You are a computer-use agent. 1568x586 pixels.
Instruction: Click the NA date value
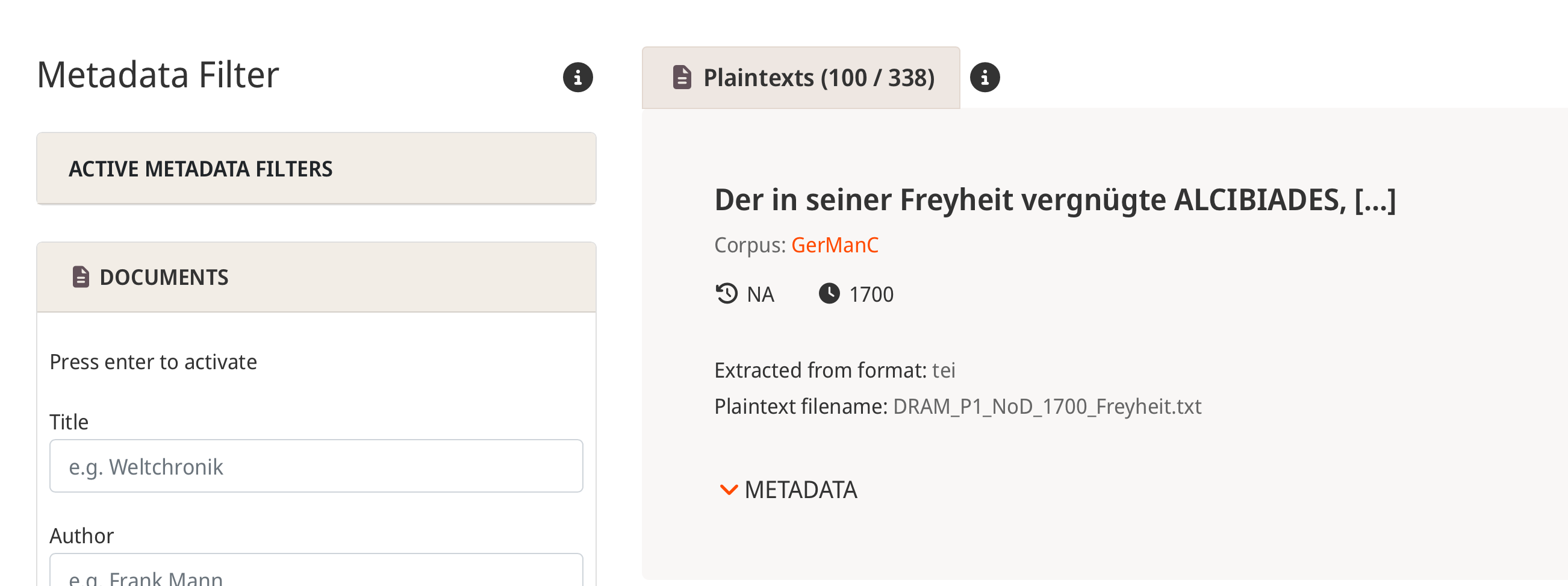[760, 295]
